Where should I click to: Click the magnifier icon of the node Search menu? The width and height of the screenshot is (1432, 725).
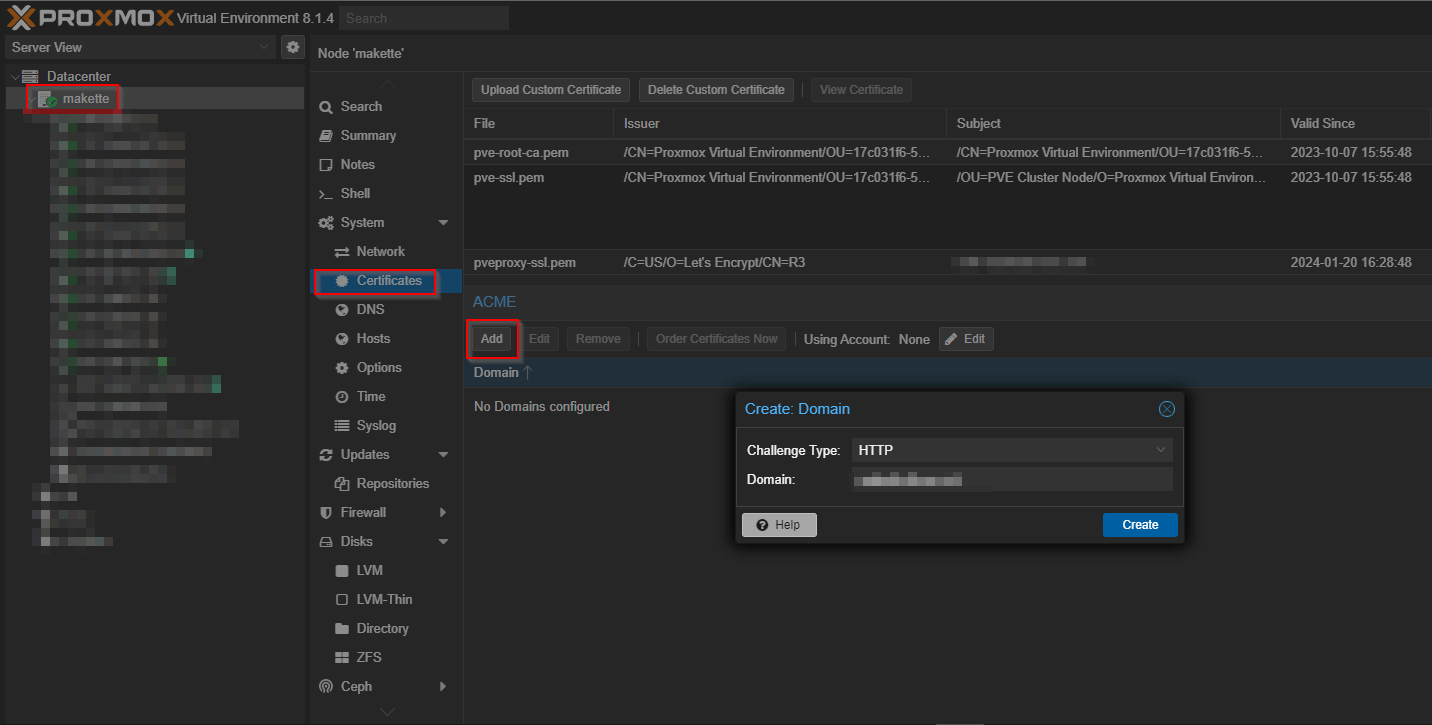pos(325,107)
